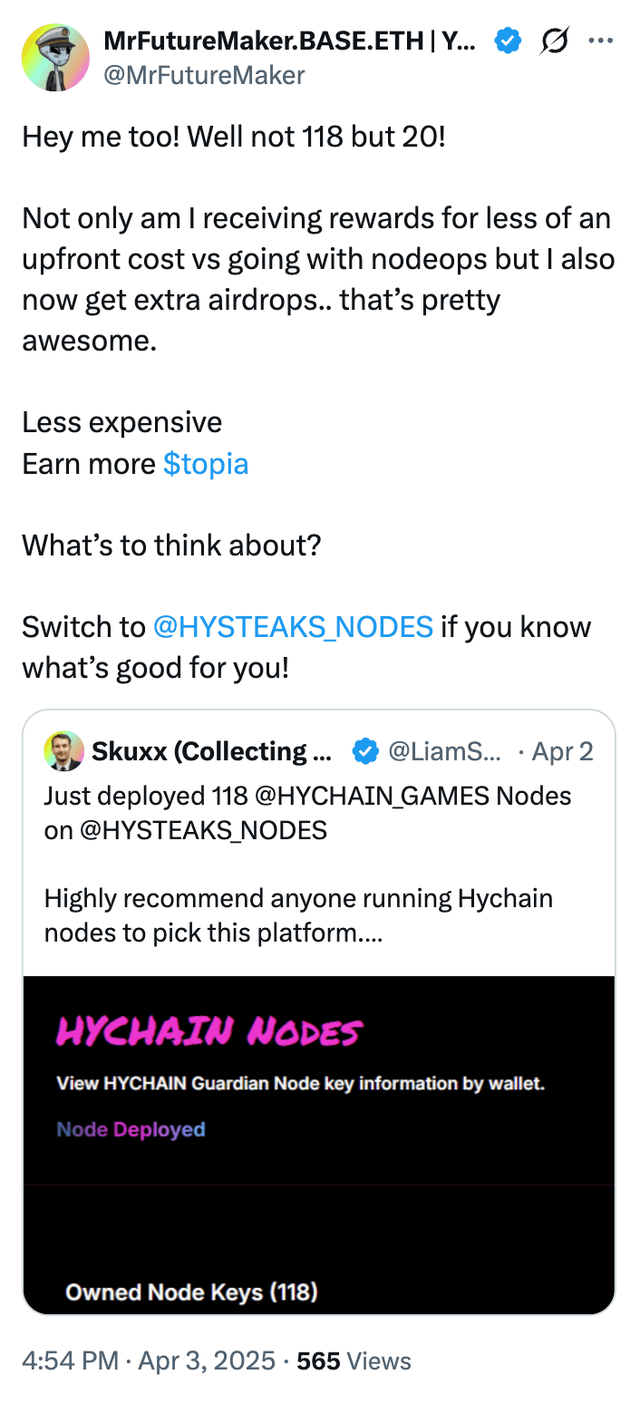Click the @MrFutureMaker handle

tap(204, 74)
